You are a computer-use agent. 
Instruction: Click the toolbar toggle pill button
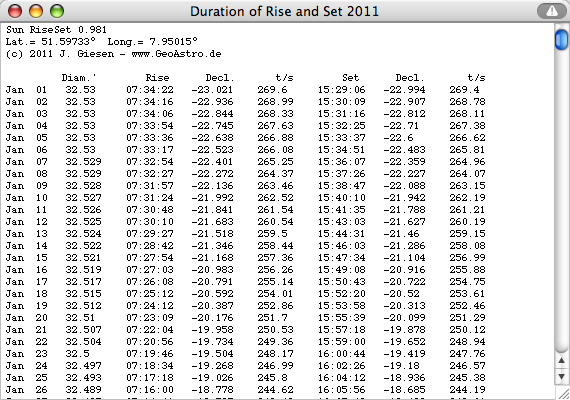pos(551,11)
